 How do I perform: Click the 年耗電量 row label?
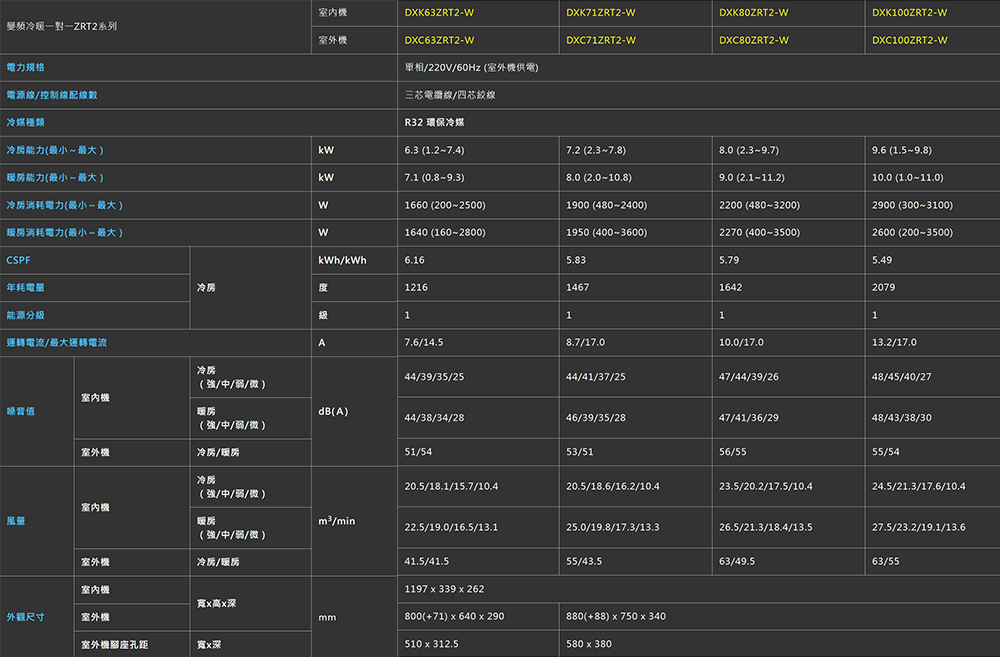point(26,288)
